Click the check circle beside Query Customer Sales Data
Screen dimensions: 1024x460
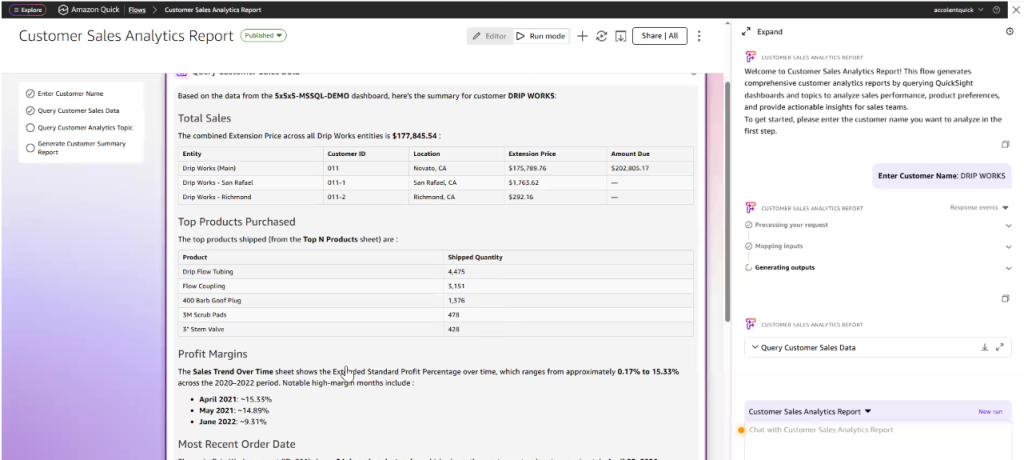point(30,110)
